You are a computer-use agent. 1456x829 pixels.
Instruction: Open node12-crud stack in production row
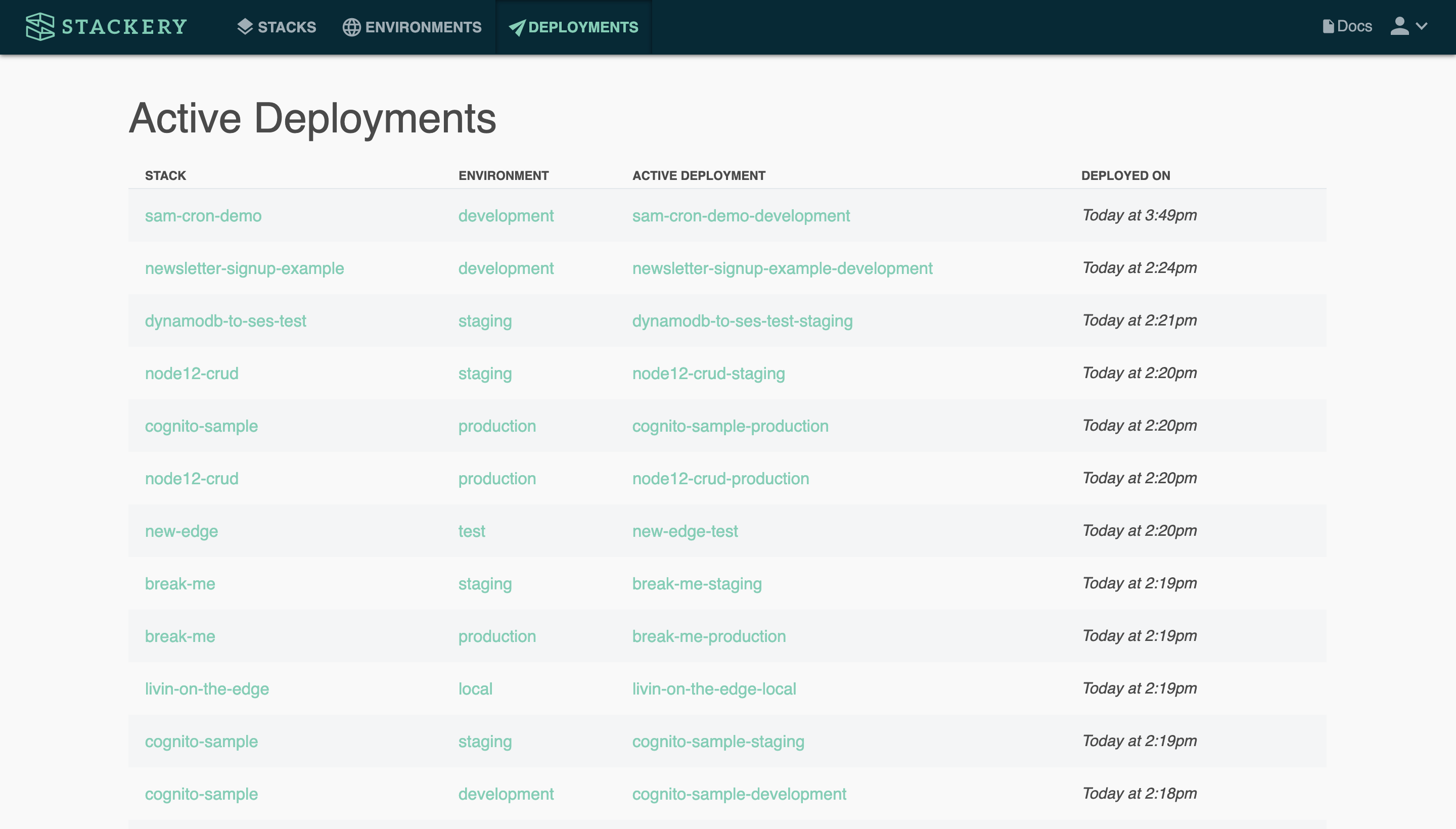pyautogui.click(x=191, y=478)
